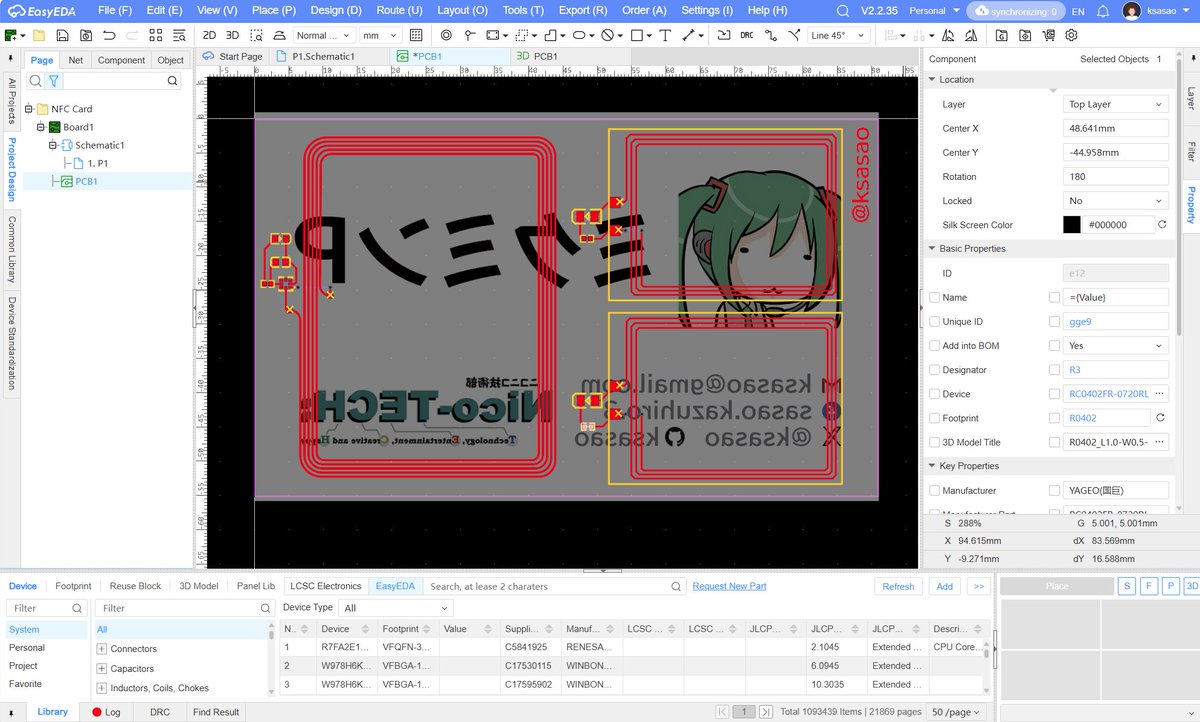Switch canvas to 2D view icon
The height and width of the screenshot is (722, 1200).
[209, 35]
